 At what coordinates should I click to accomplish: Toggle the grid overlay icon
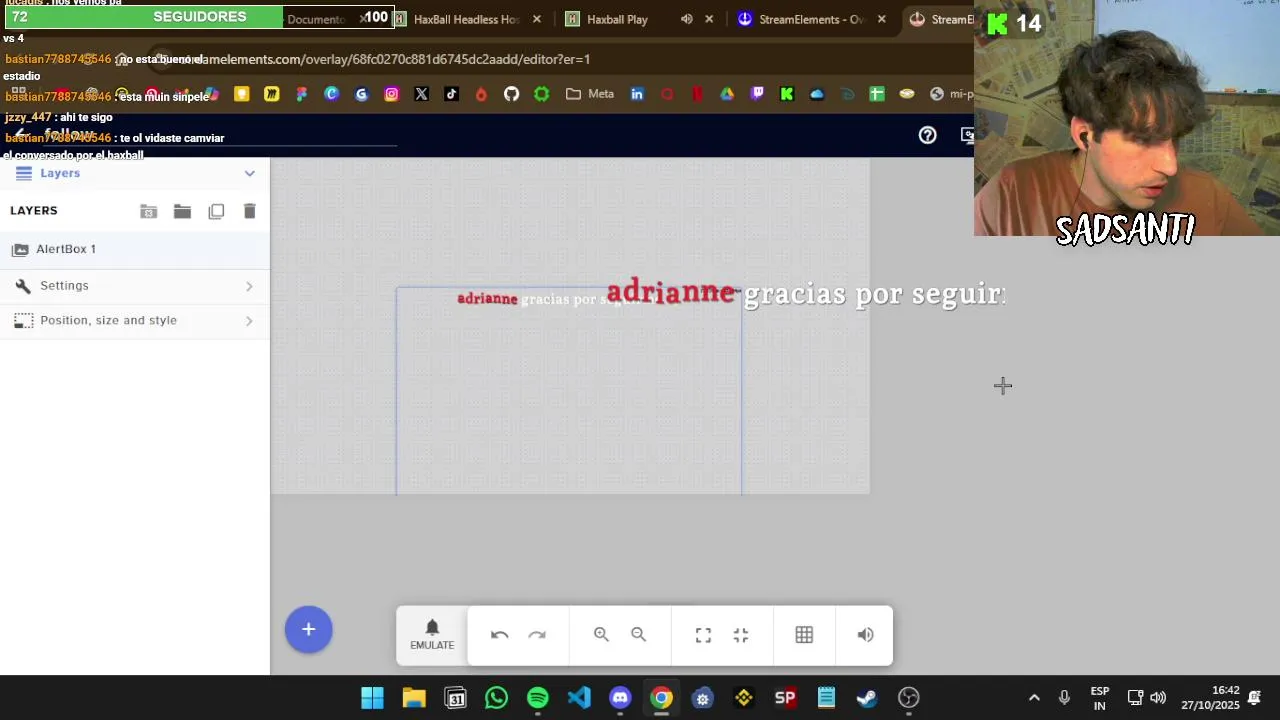coord(804,635)
